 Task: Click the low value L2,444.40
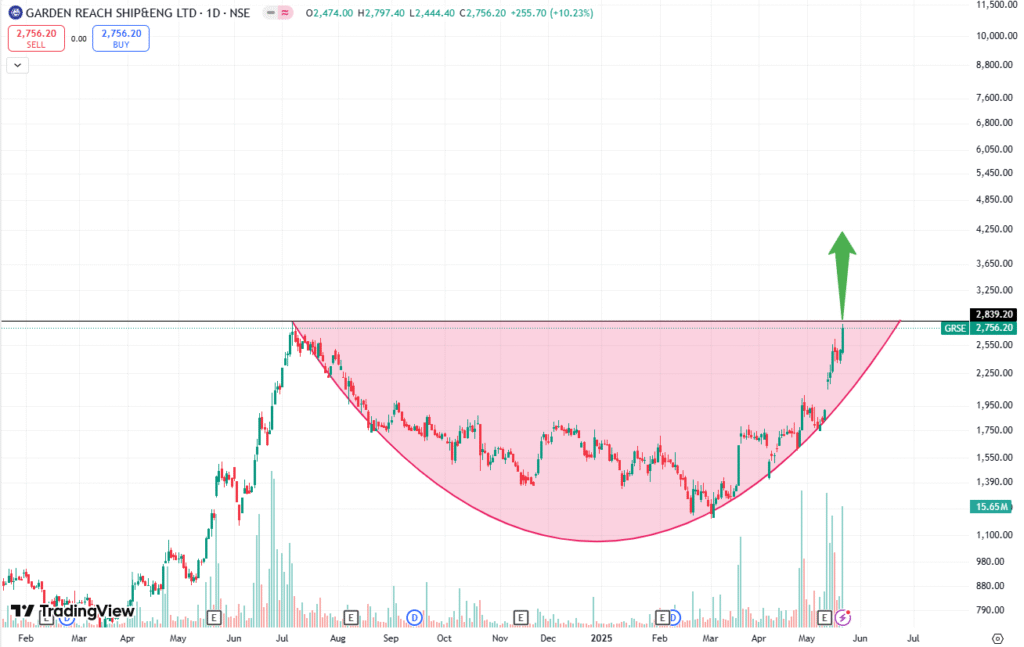click(432, 13)
